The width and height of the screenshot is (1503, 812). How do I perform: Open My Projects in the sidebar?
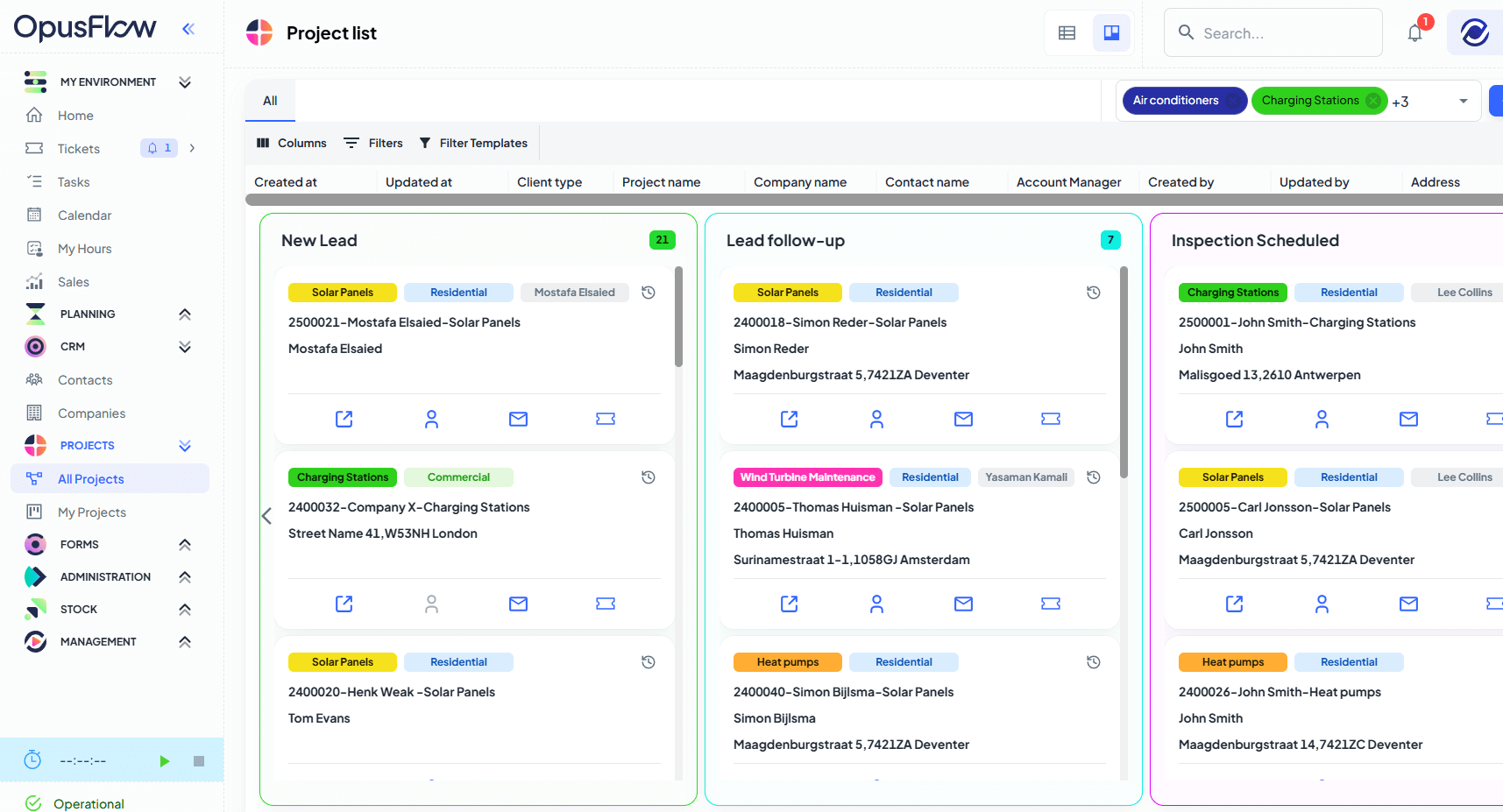click(x=92, y=512)
